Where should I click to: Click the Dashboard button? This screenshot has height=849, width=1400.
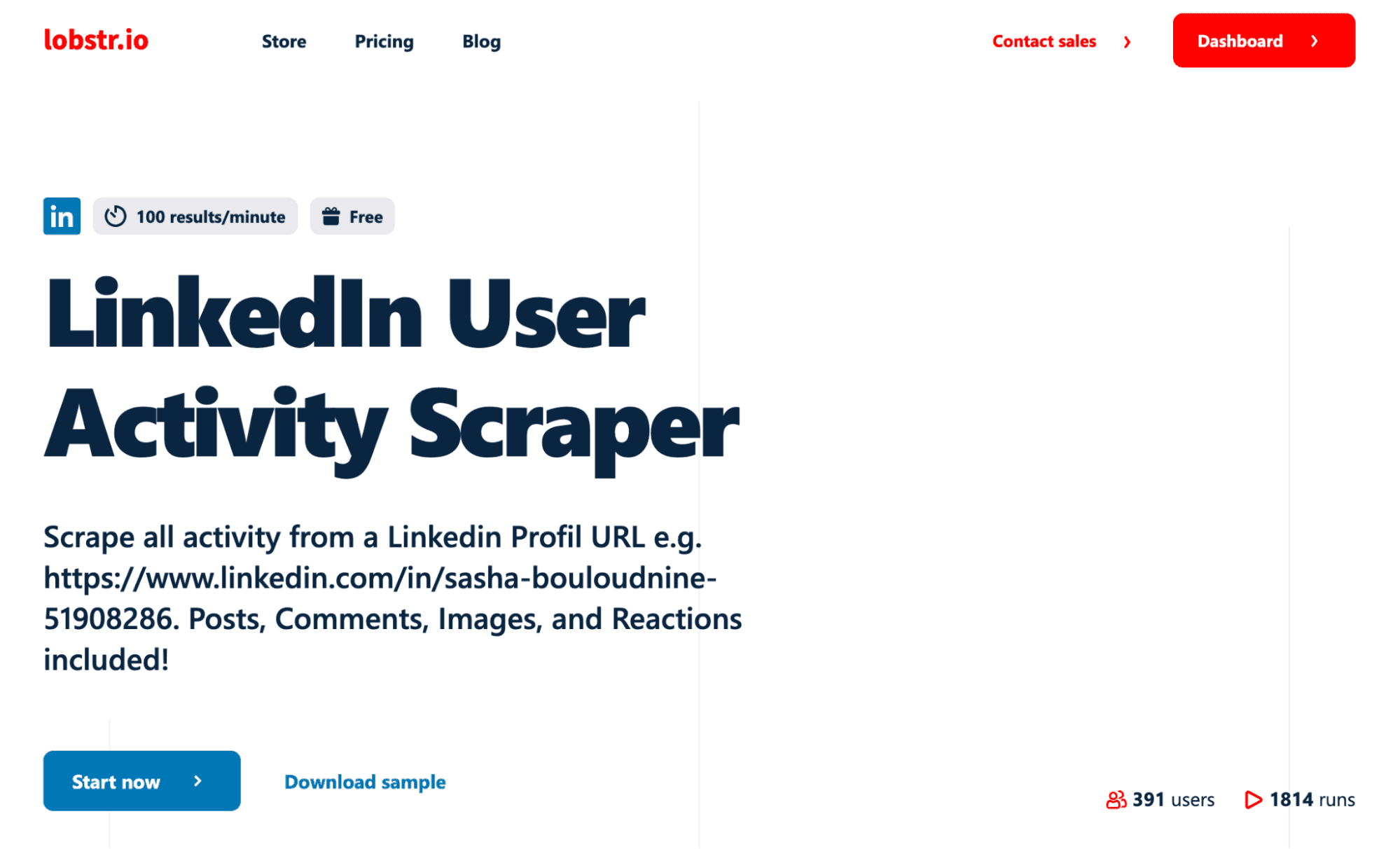point(1263,41)
